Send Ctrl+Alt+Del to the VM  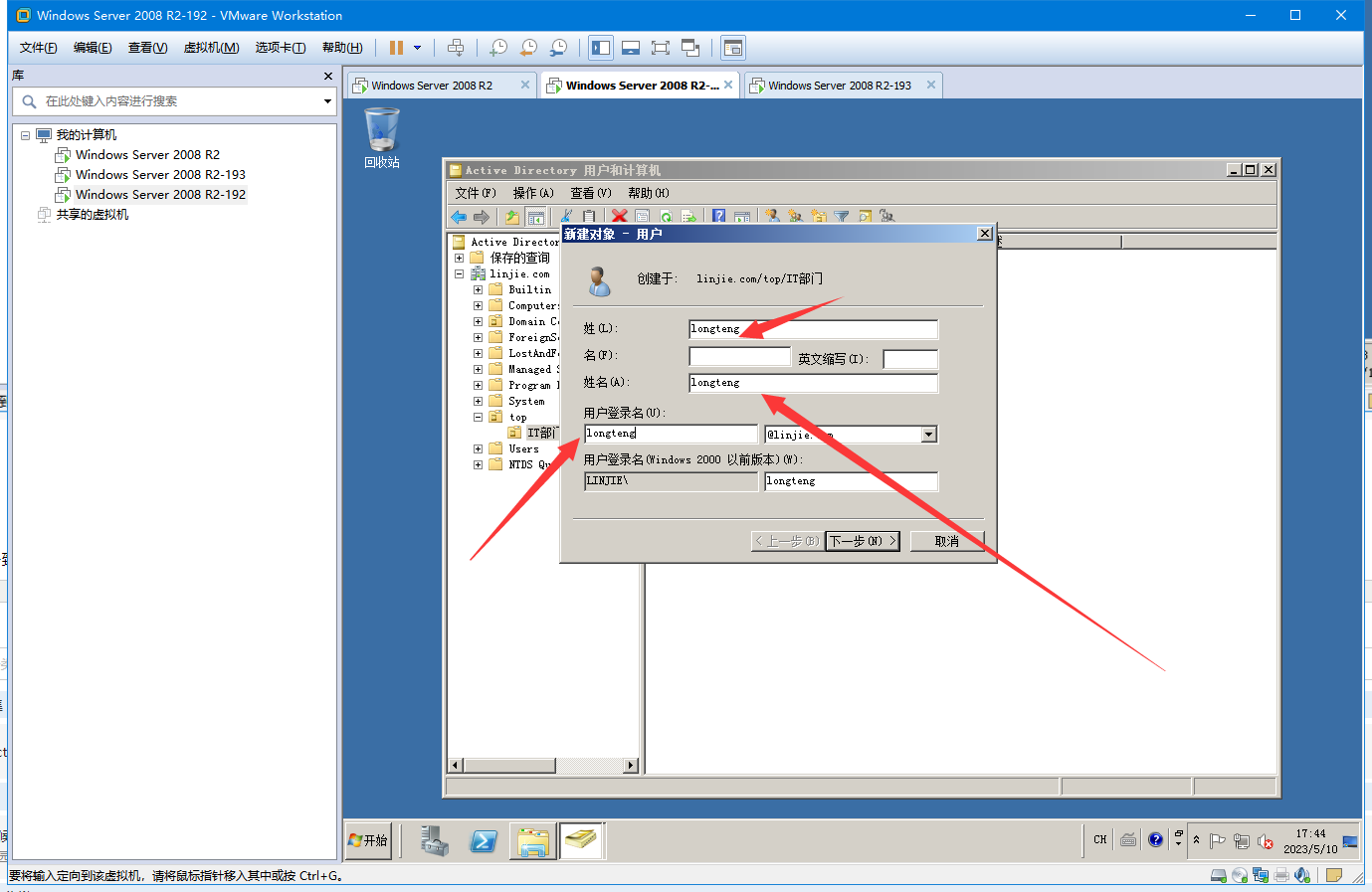coord(456,48)
